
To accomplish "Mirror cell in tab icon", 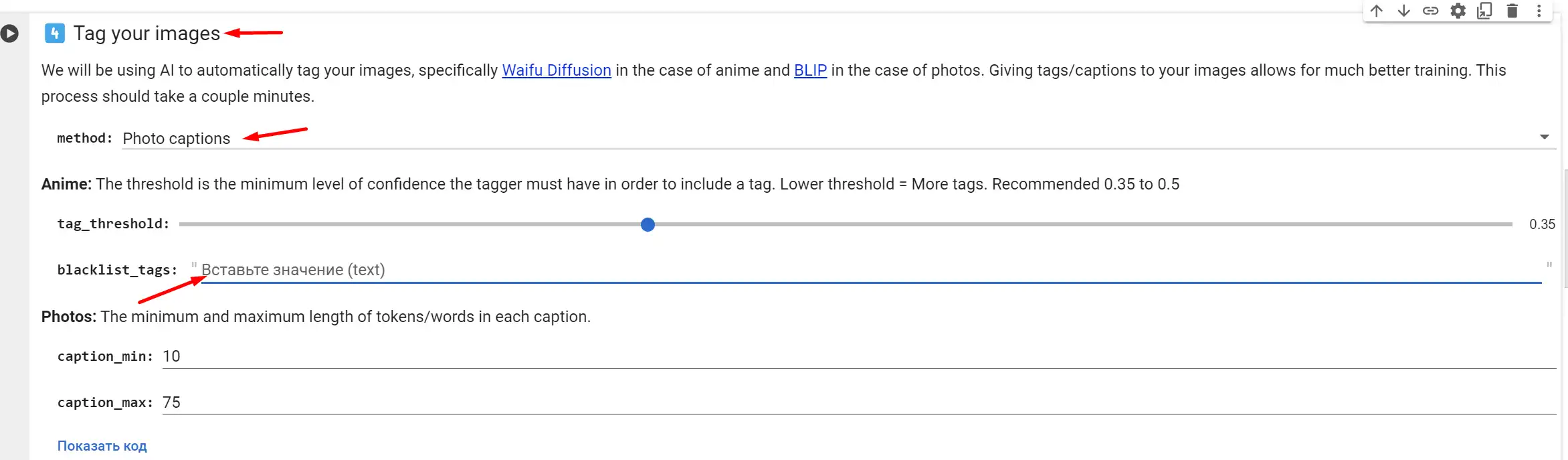I will (x=1484, y=11).
